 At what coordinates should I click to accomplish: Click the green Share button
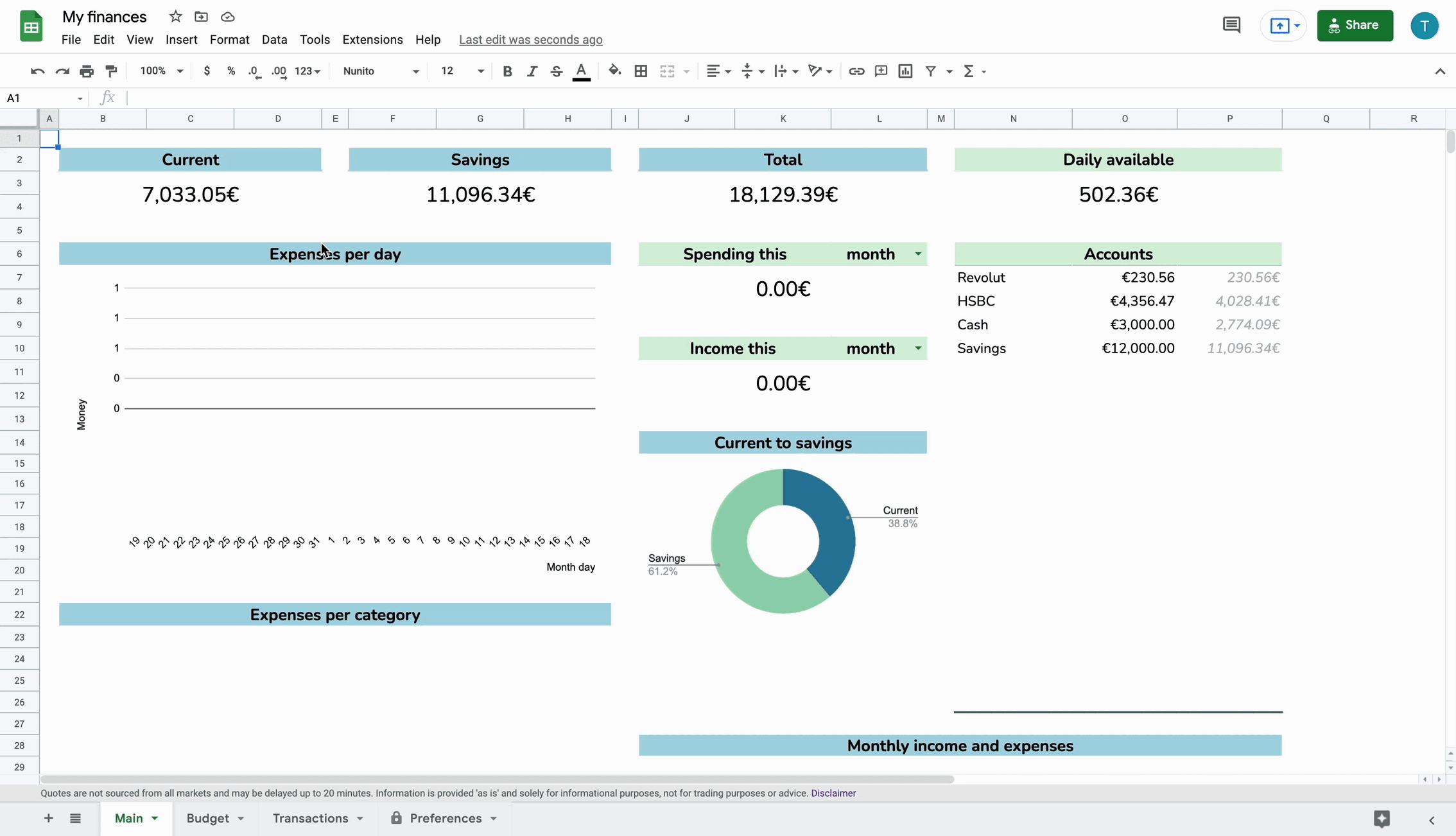click(1355, 26)
